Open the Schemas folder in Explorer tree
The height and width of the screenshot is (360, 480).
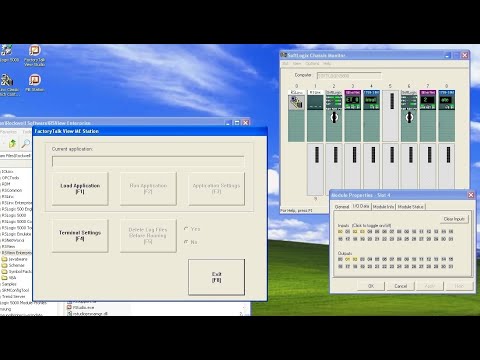[x=13, y=265]
